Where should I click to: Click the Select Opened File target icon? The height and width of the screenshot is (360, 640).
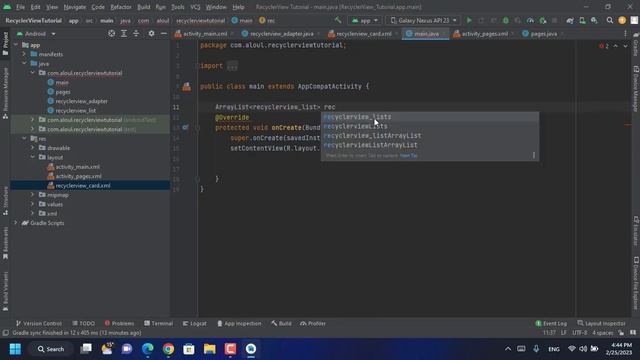[x=111, y=34]
